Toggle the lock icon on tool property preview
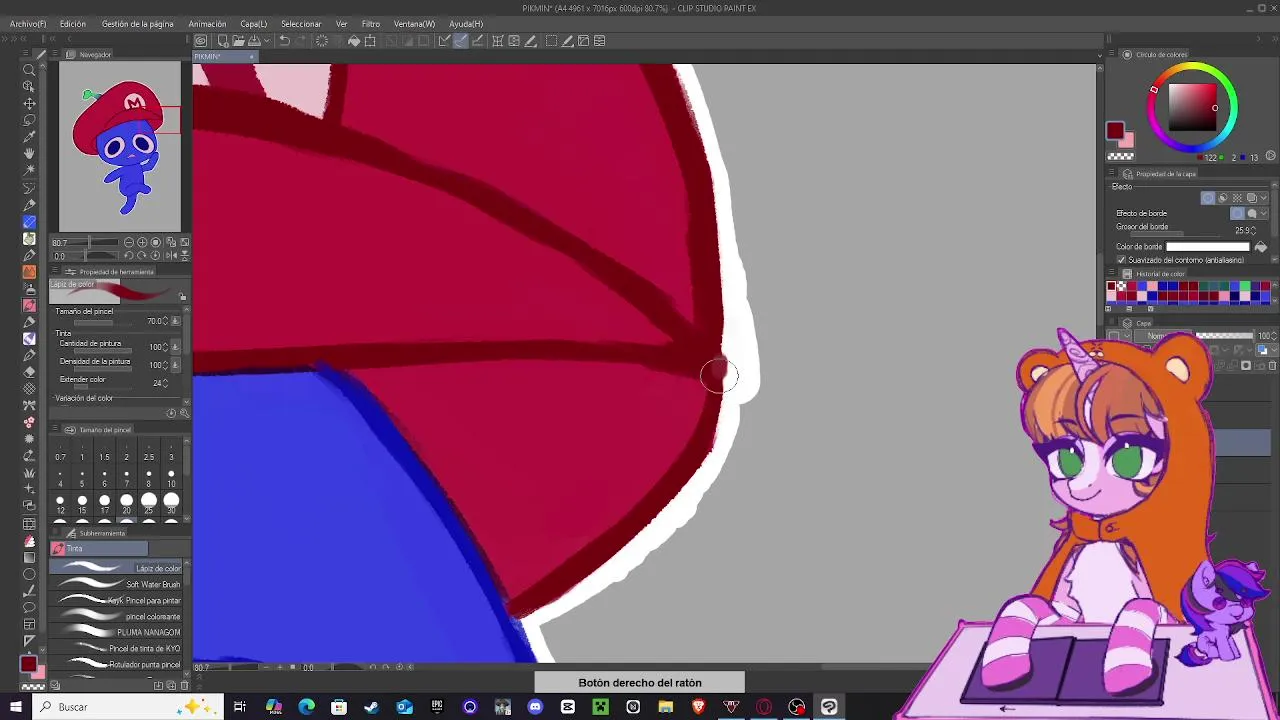 click(x=182, y=297)
